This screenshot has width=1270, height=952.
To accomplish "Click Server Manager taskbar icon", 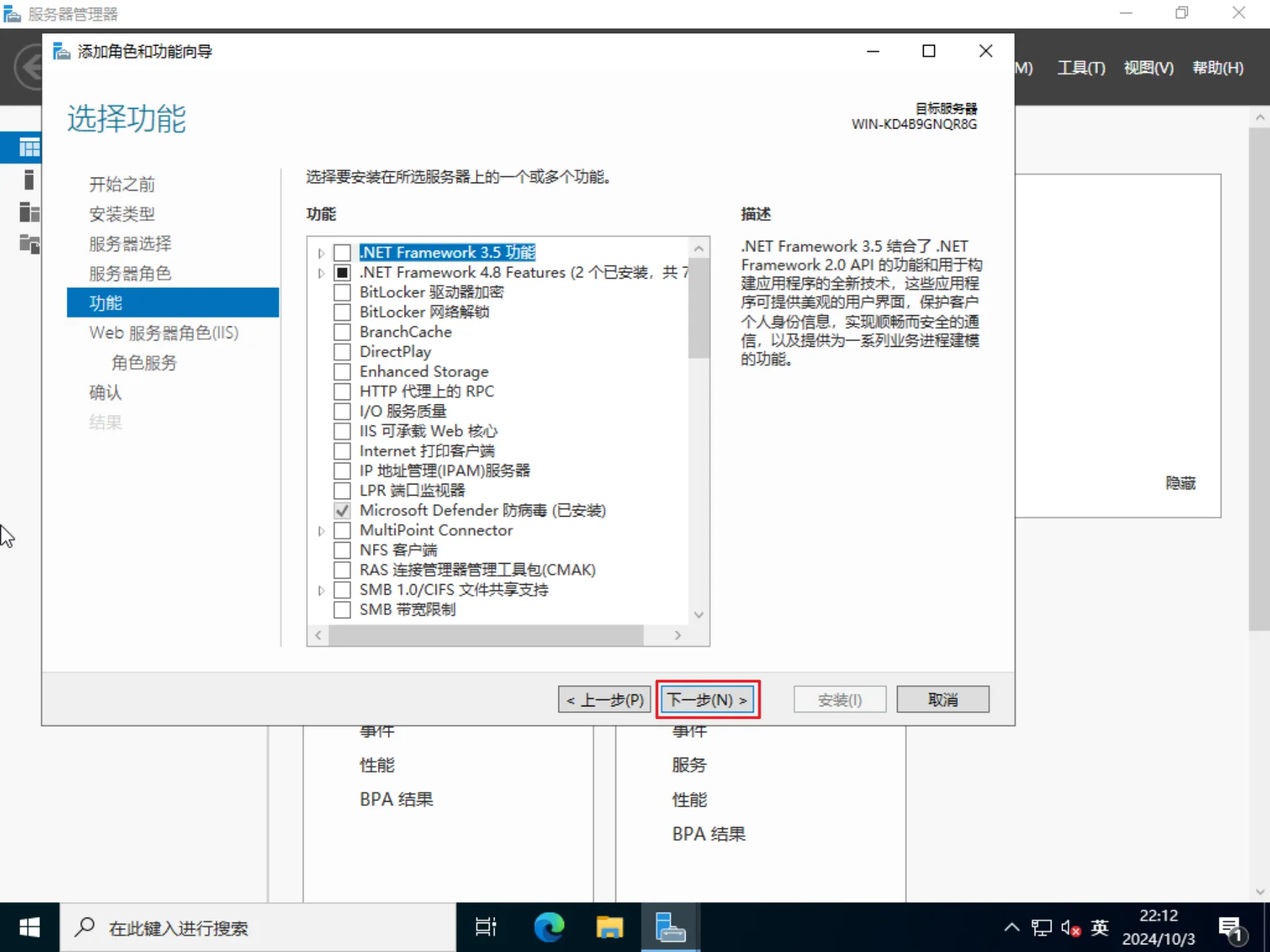I will click(x=670, y=927).
